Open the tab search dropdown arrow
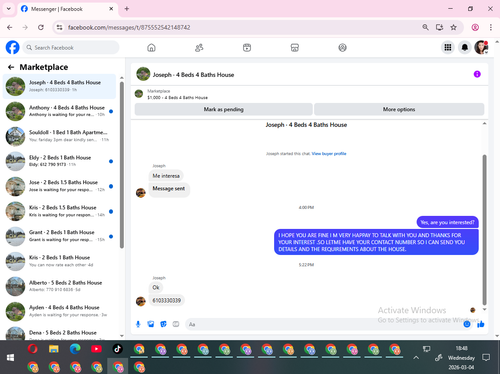500x374 pixels. point(9,9)
